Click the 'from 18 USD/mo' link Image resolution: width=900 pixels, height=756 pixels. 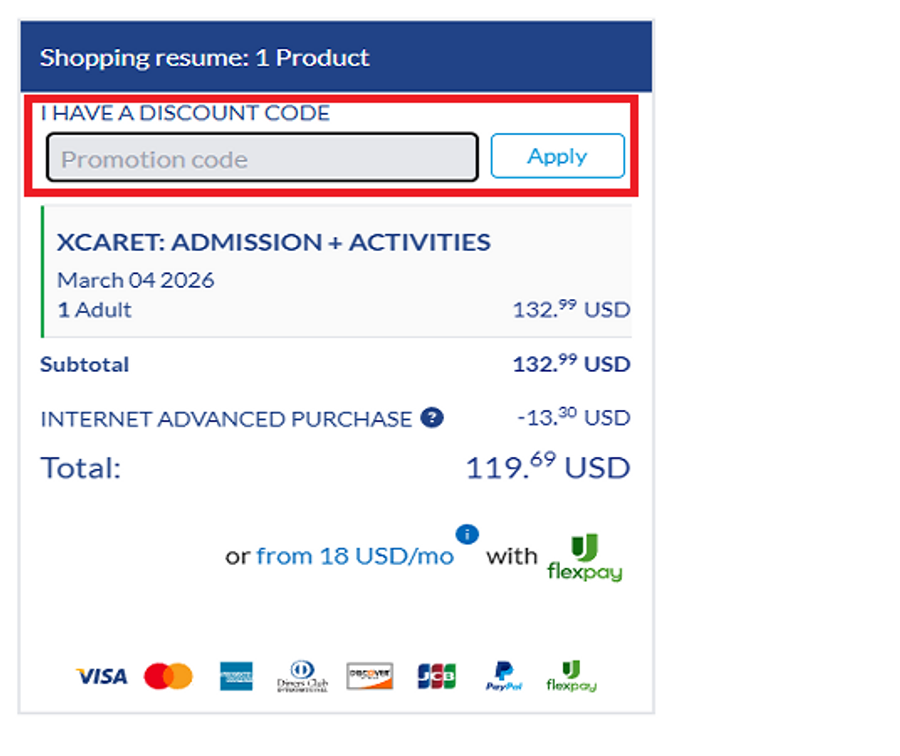(x=355, y=556)
